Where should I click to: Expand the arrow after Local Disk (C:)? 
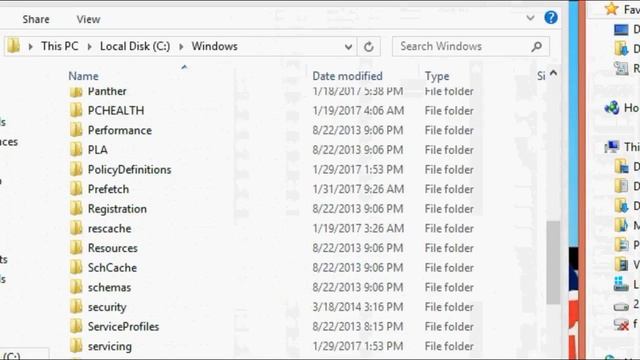(x=181, y=47)
